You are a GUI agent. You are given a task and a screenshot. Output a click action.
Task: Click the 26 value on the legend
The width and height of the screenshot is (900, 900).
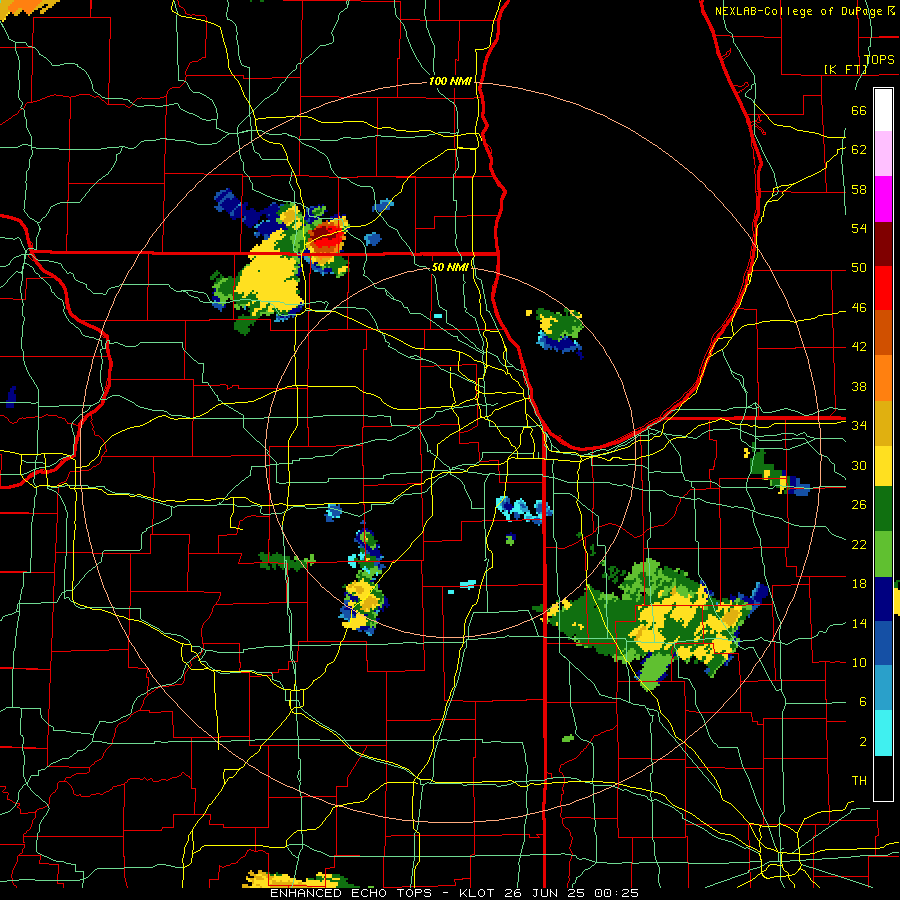pyautogui.click(x=859, y=505)
